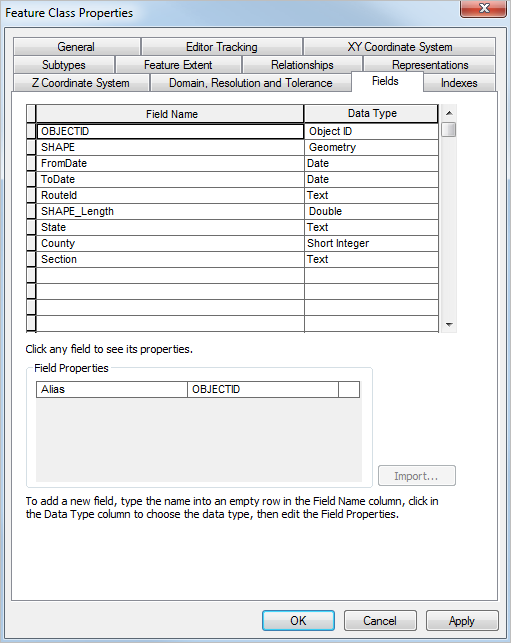Edit the Alias value OBJECTID
The image size is (511, 643).
tap(263, 389)
